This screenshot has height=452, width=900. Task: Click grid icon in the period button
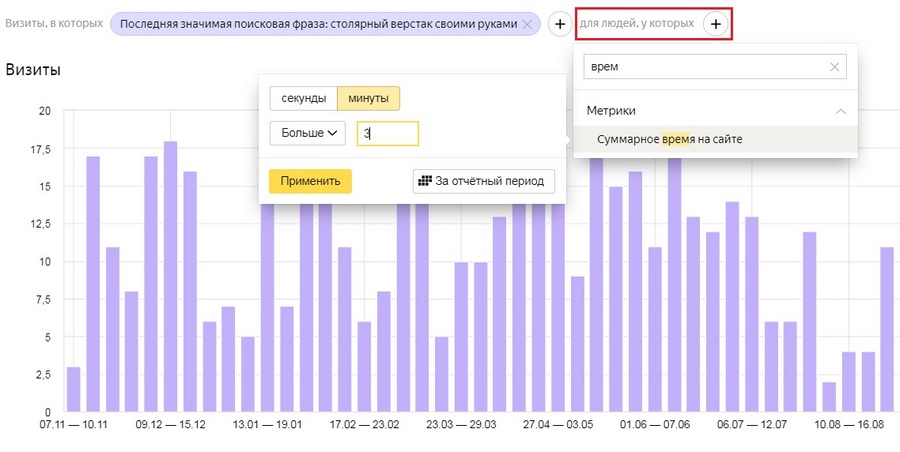(425, 181)
